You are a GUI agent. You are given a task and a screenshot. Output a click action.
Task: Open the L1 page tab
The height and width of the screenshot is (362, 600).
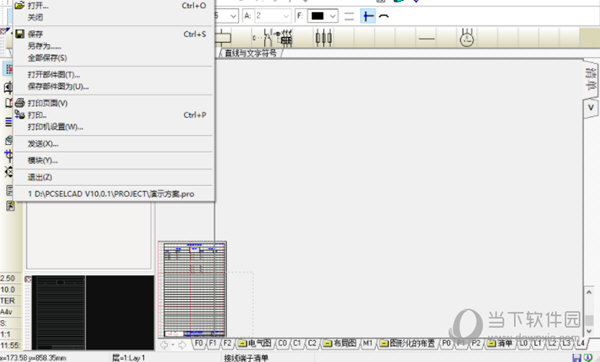coord(537,343)
